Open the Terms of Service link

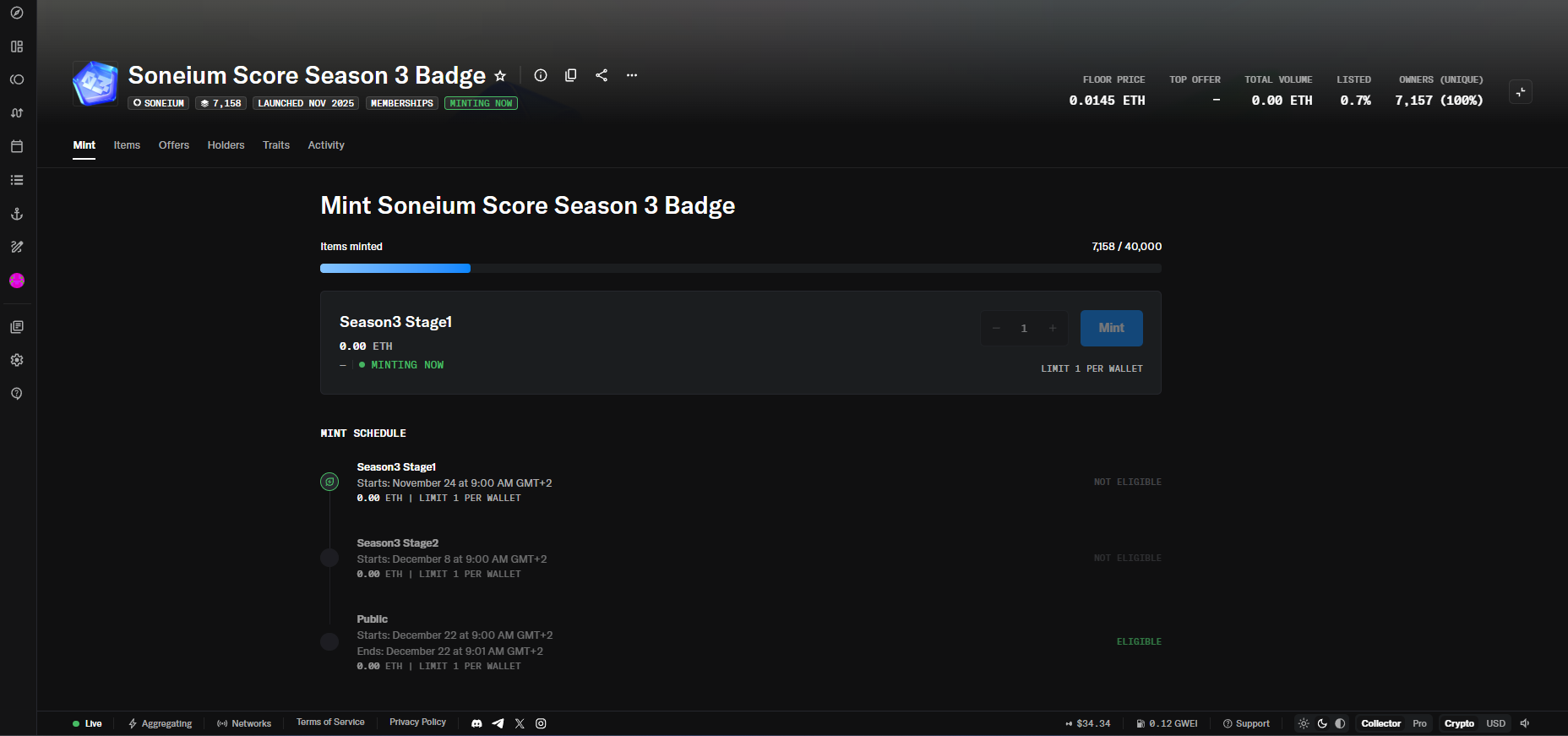tap(330, 722)
